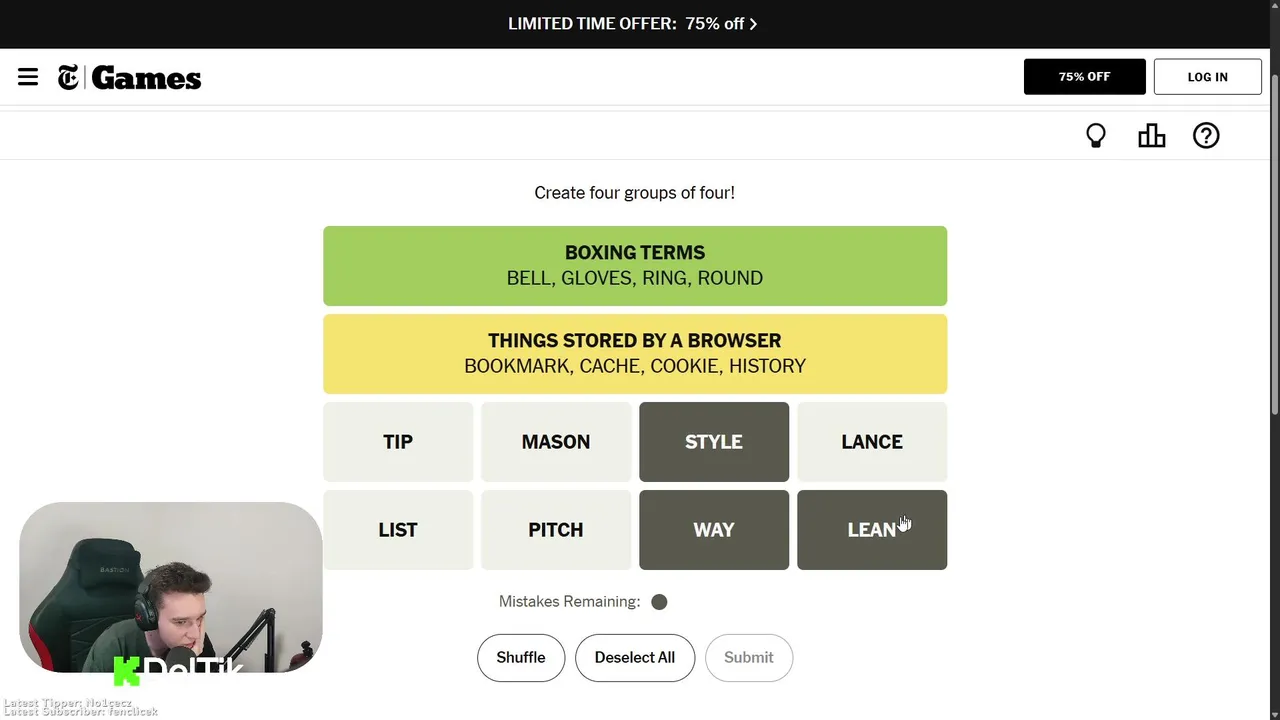This screenshot has height=720, width=1280.
Task: Click the 75% OFF black button
Action: coord(1085,77)
